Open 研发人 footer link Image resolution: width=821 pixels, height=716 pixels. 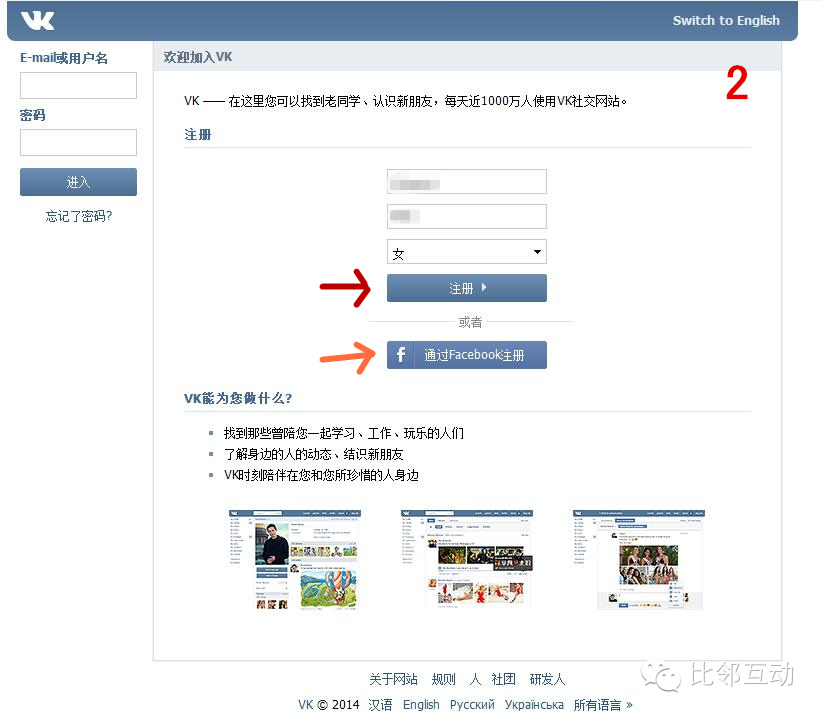pos(547,679)
